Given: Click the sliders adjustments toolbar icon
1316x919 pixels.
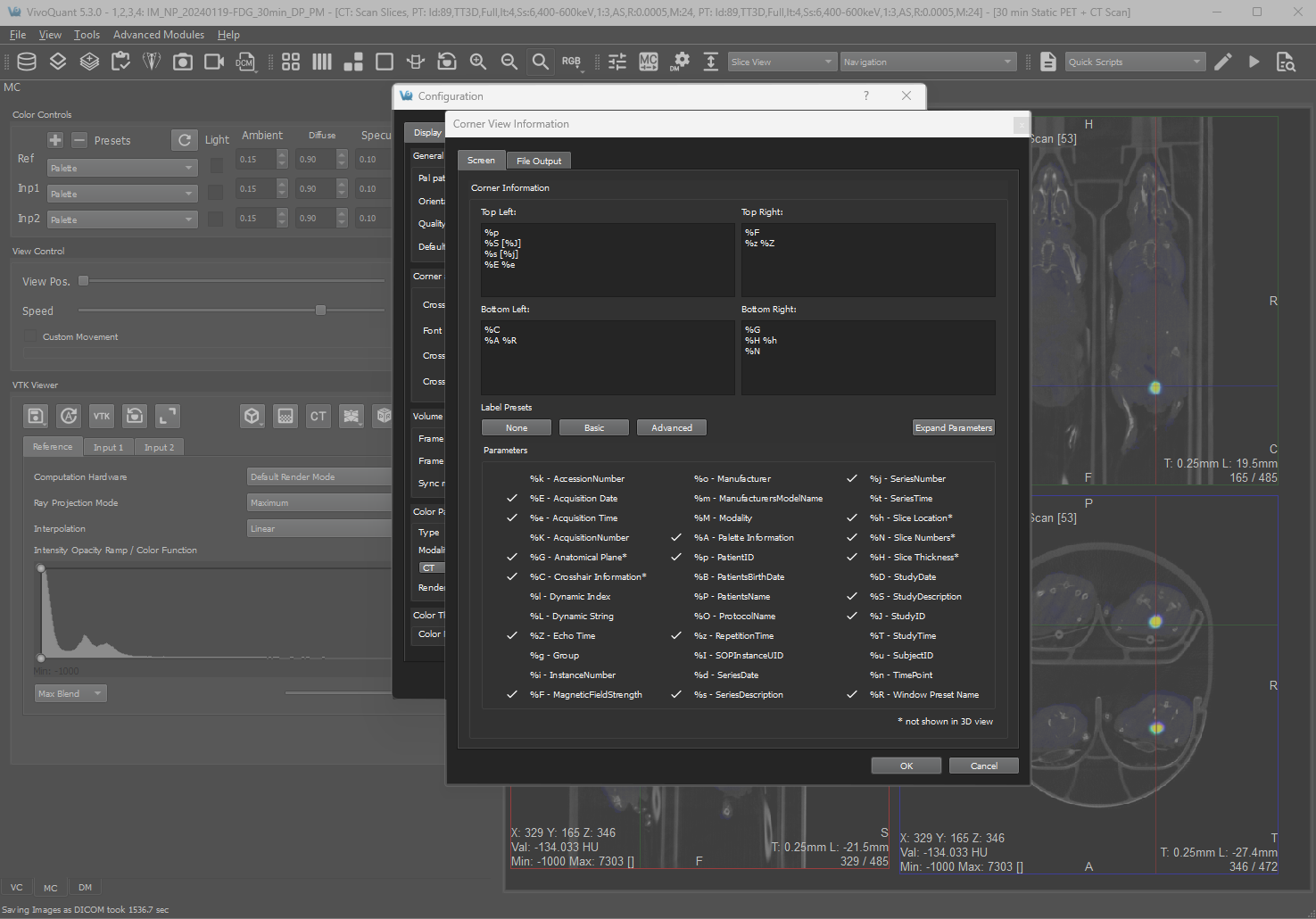Looking at the screenshot, I should point(617,62).
